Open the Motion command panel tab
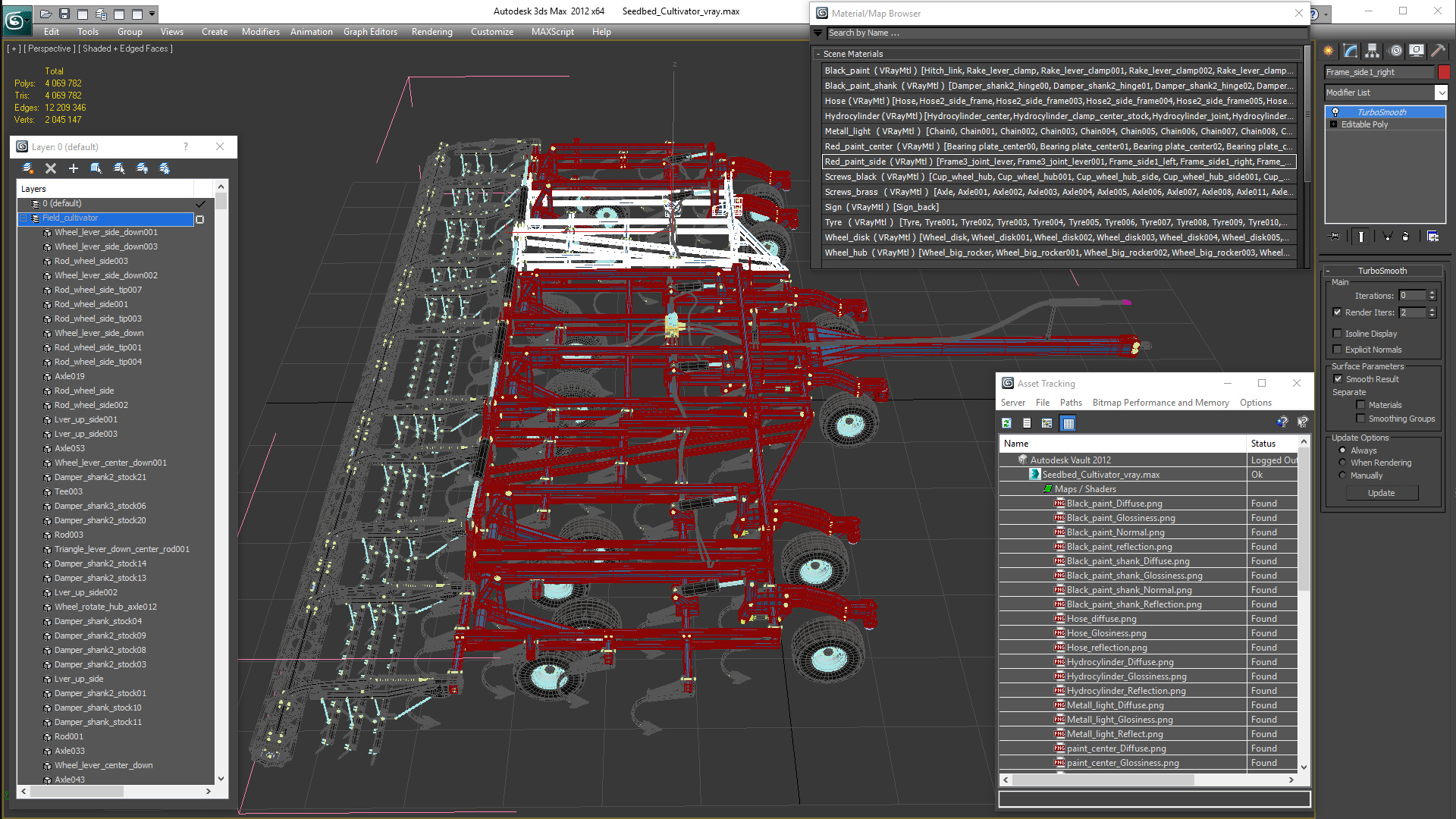Image resolution: width=1456 pixels, height=819 pixels. (x=1395, y=51)
